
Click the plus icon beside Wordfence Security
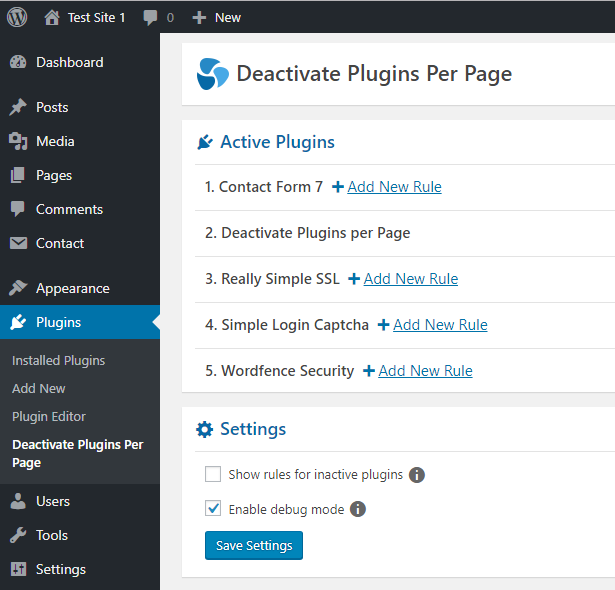click(369, 371)
